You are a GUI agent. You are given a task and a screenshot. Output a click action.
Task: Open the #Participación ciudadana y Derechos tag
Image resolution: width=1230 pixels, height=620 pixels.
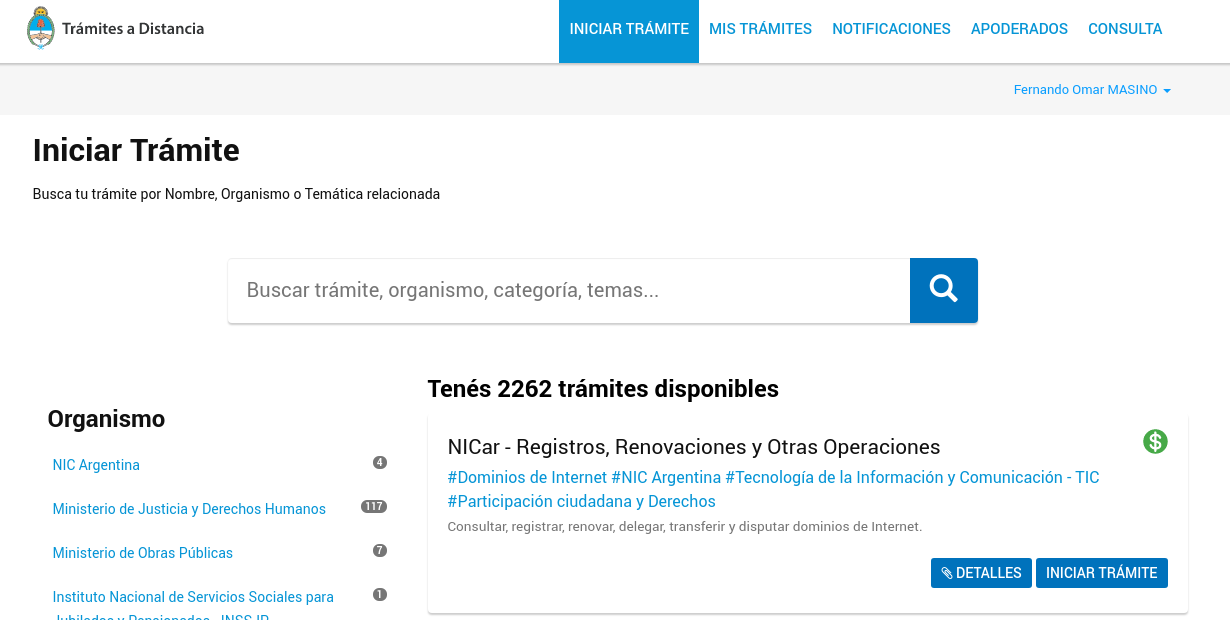pos(580,501)
